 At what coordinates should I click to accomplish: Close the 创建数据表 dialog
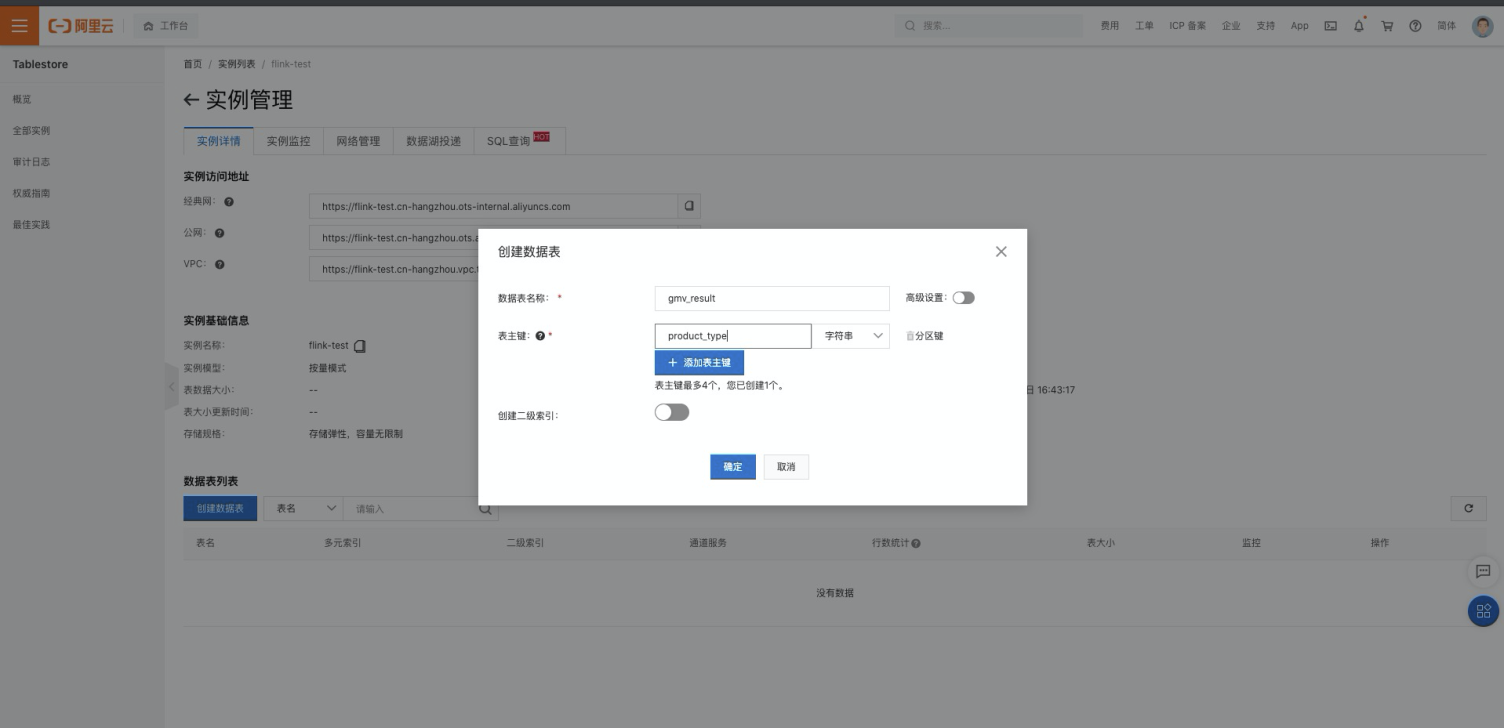pyautogui.click(x=1001, y=252)
